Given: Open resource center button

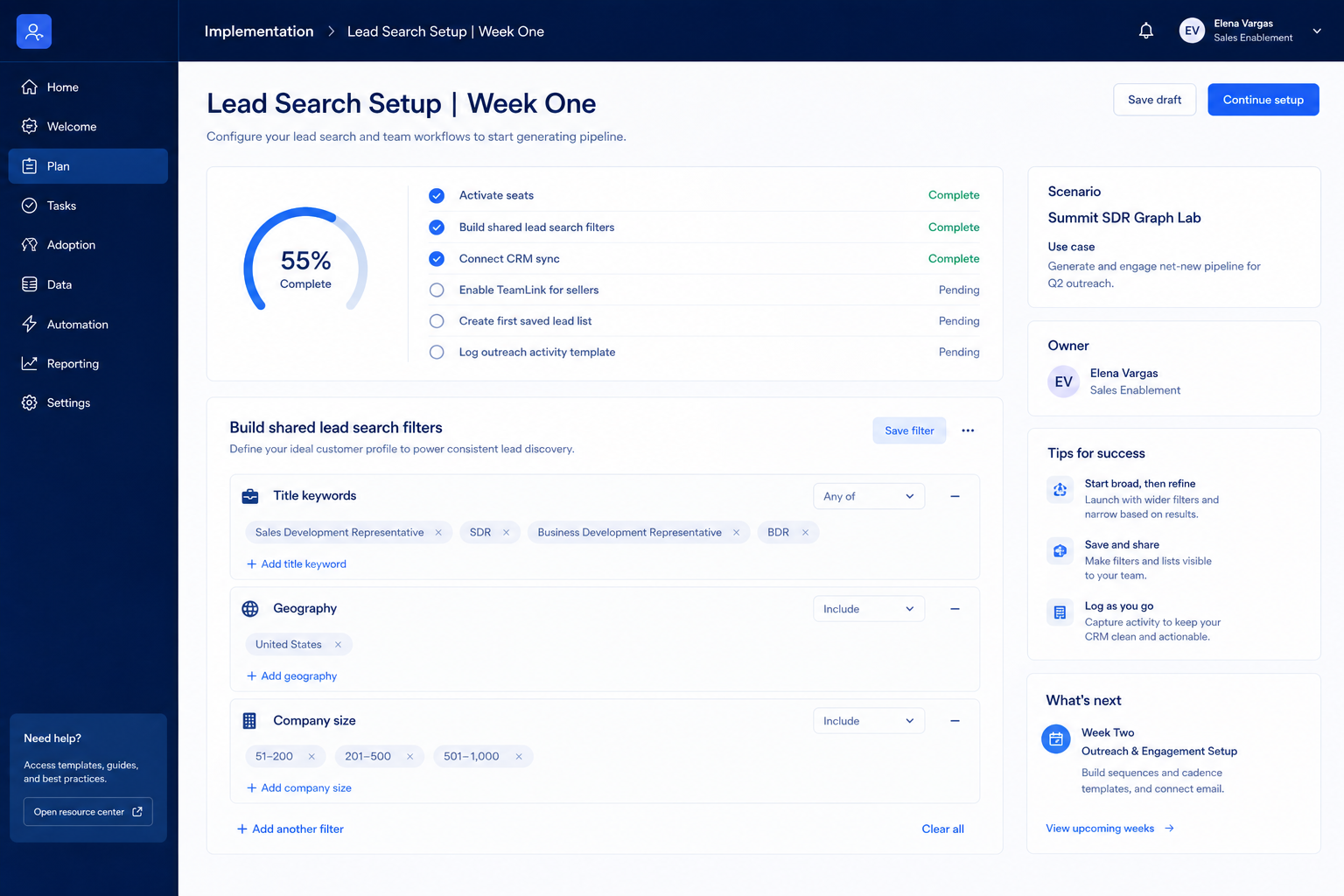Looking at the screenshot, I should [x=87, y=812].
